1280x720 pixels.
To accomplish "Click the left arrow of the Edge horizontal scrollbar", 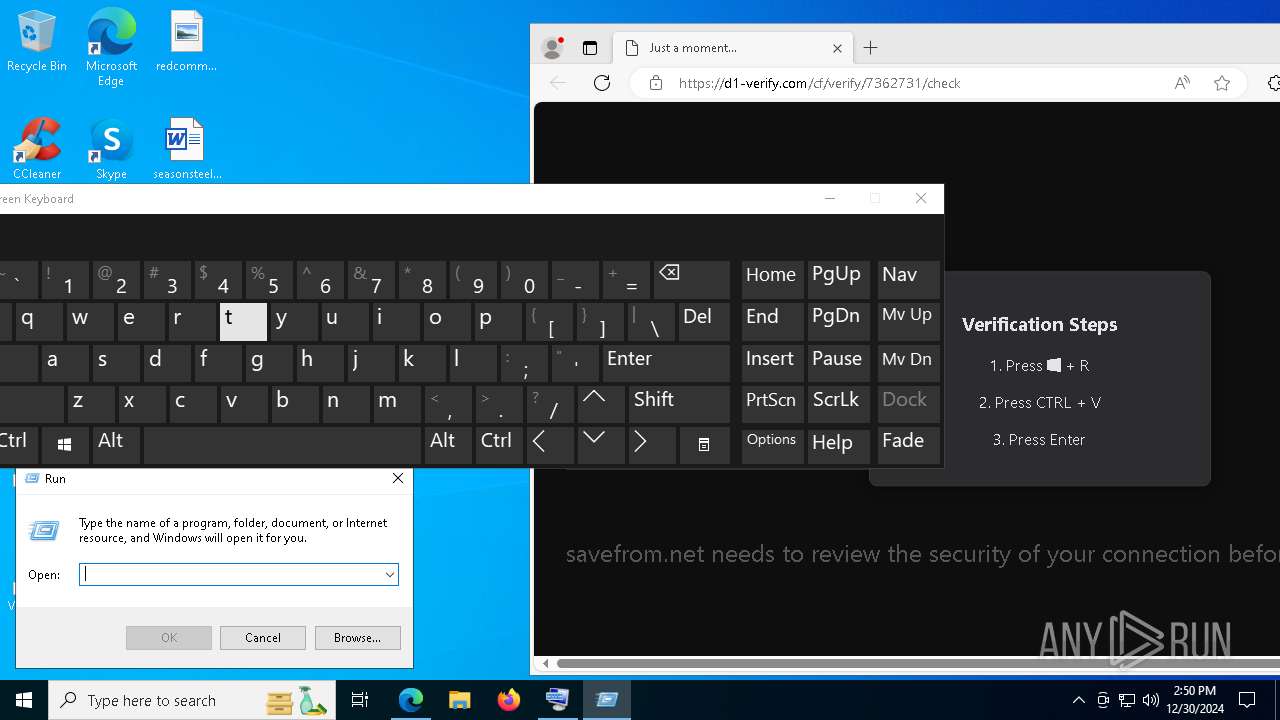I will pyautogui.click(x=546, y=663).
